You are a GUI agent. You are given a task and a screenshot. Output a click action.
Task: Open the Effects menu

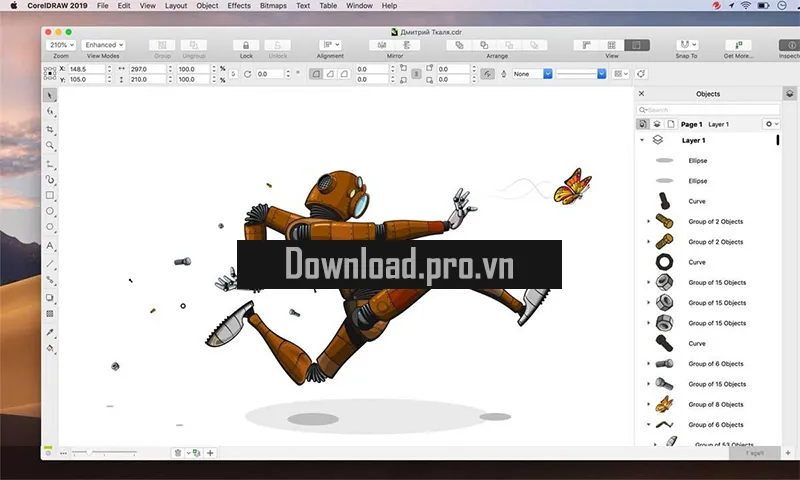click(x=239, y=6)
